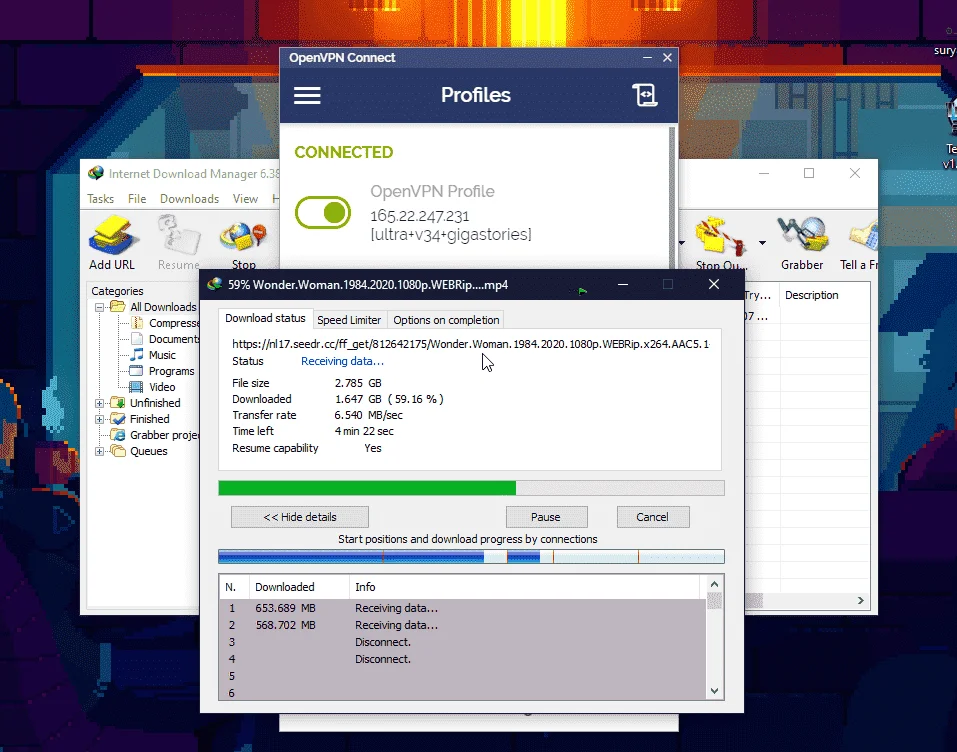Click the CONNECTED status label
The width and height of the screenshot is (957, 752).
344,152
